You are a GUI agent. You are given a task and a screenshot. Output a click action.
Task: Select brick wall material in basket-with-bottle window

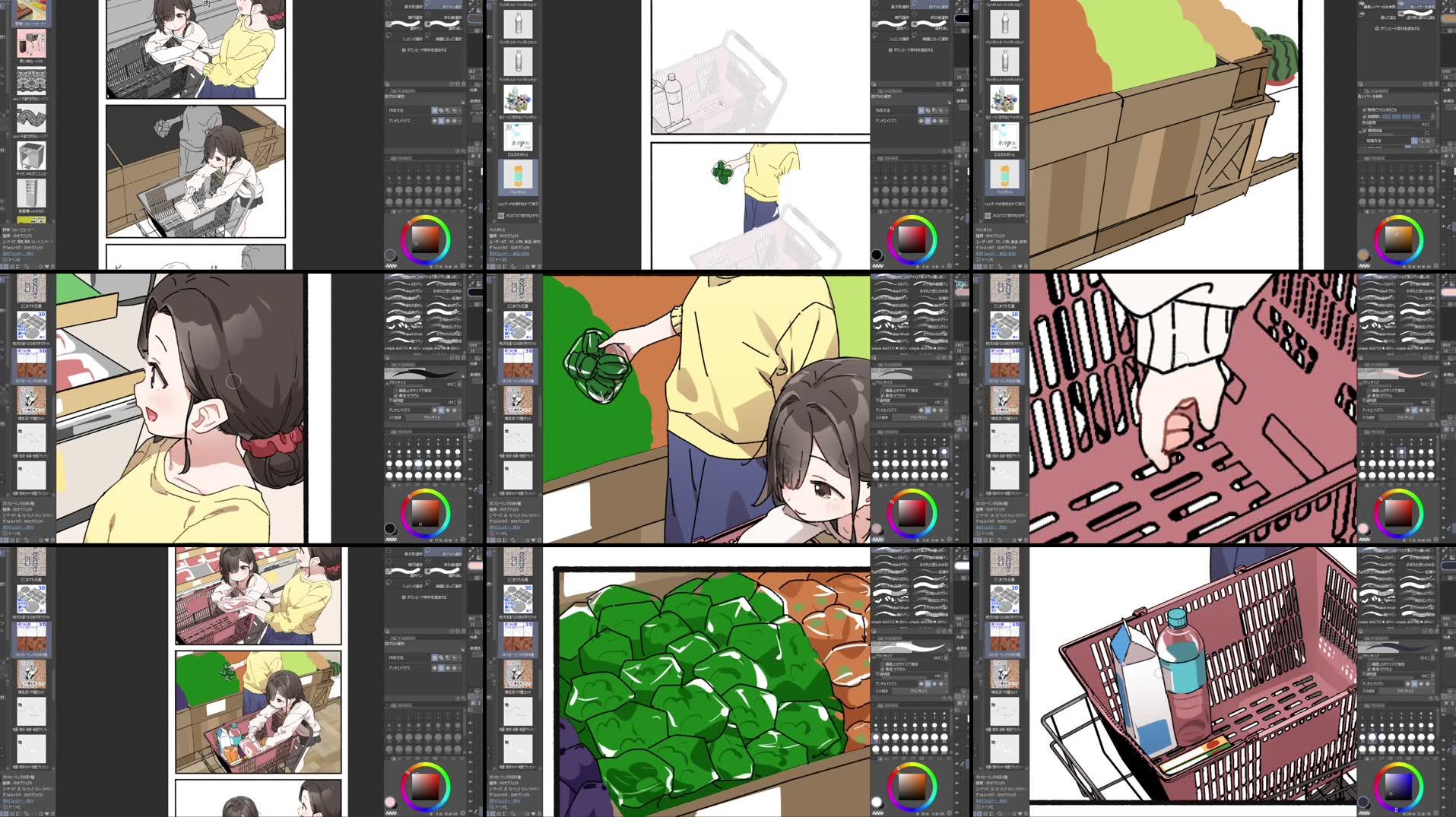[x=1004, y=673]
